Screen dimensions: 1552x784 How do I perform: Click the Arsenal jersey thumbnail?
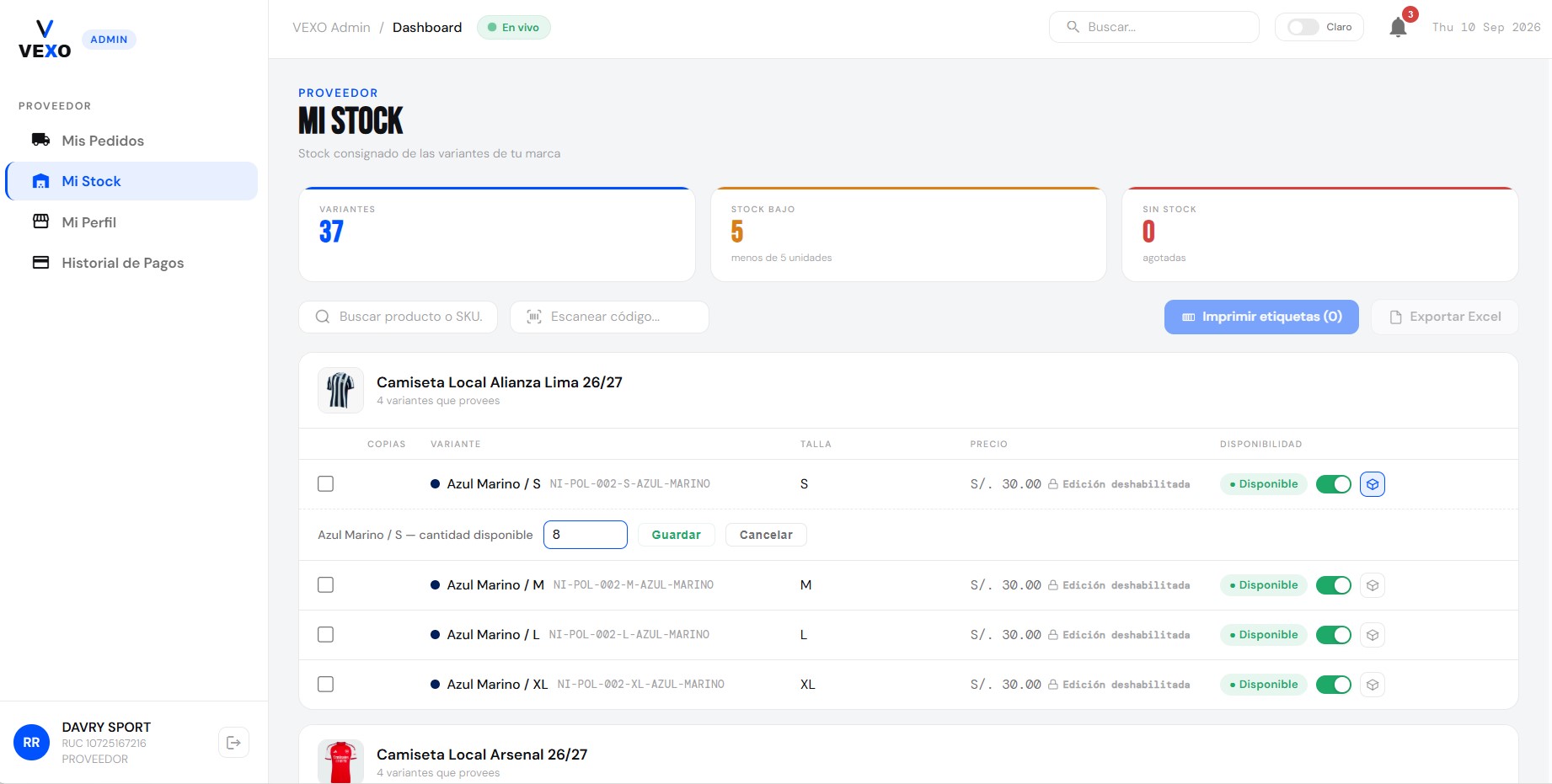[340, 761]
